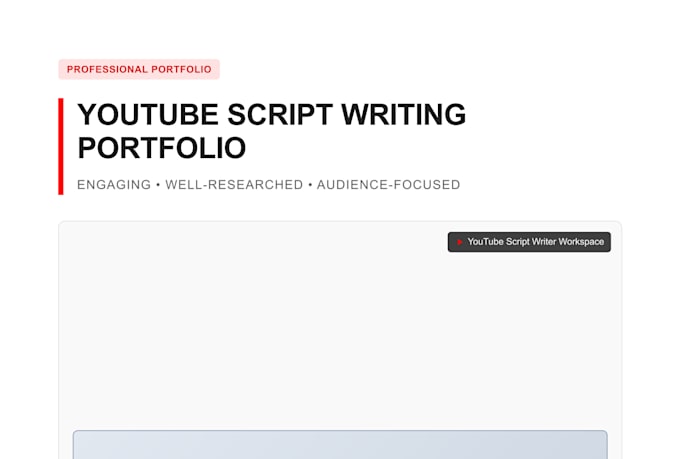Click the YouTube Script Writing Portfolio heading
The image size is (680, 459).
pos(271,131)
